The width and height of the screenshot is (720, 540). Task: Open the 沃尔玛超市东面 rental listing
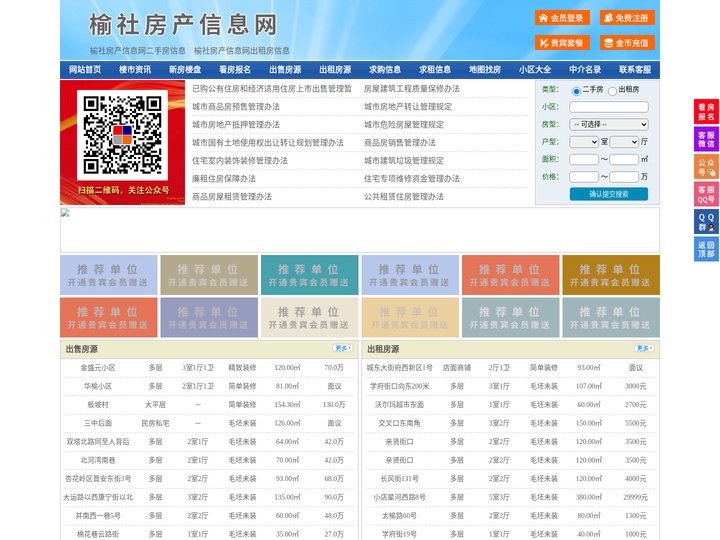pyautogui.click(x=399, y=405)
